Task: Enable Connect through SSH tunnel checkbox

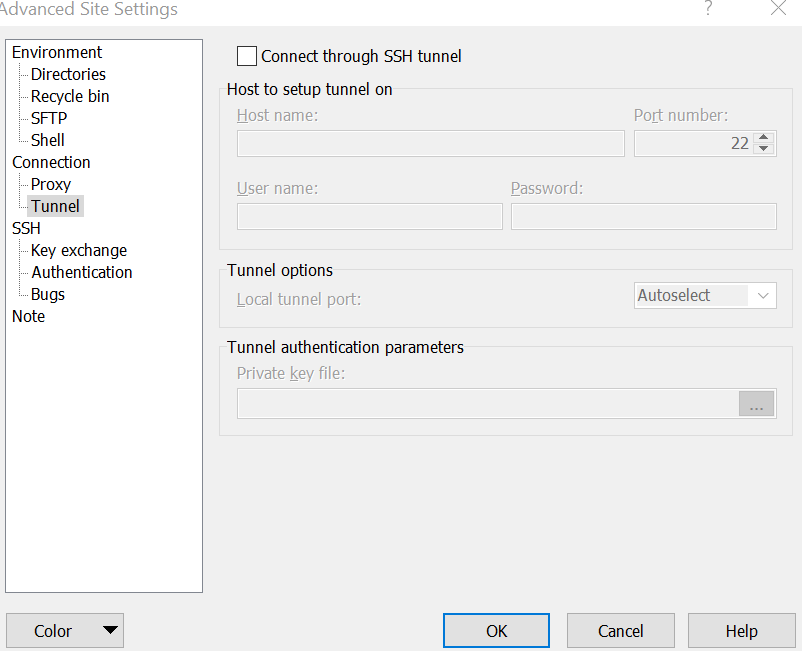Action: pos(247,57)
